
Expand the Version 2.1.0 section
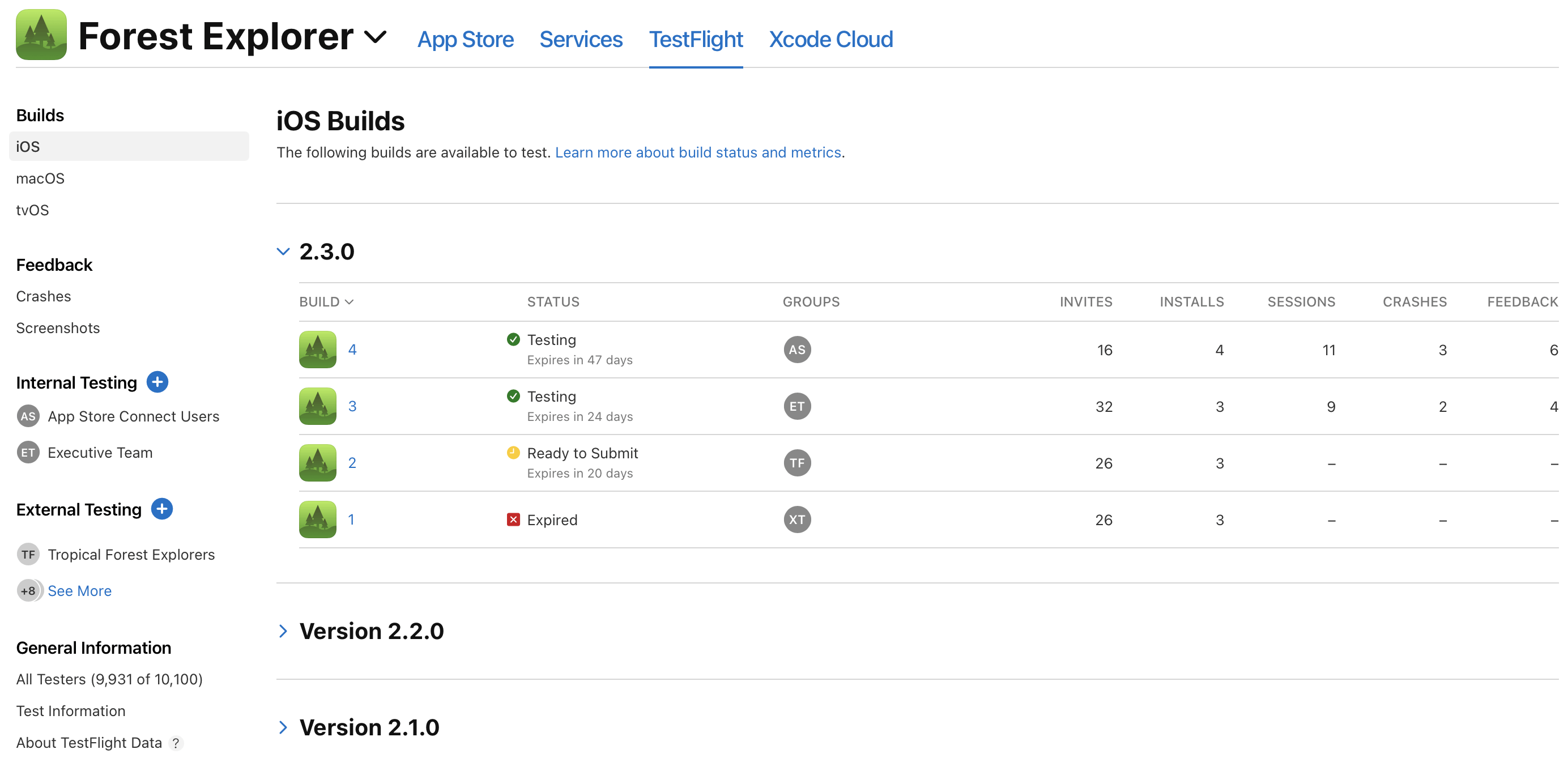[x=283, y=727]
